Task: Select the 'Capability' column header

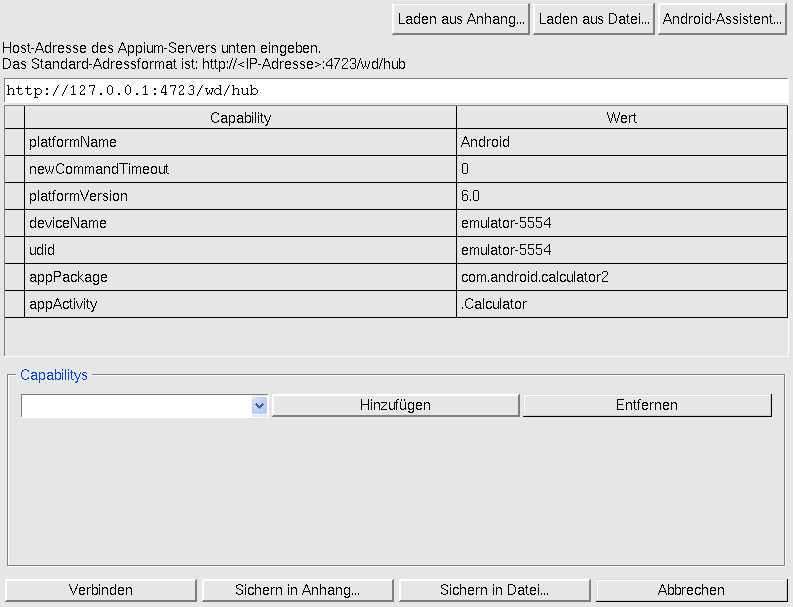Action: pos(240,118)
